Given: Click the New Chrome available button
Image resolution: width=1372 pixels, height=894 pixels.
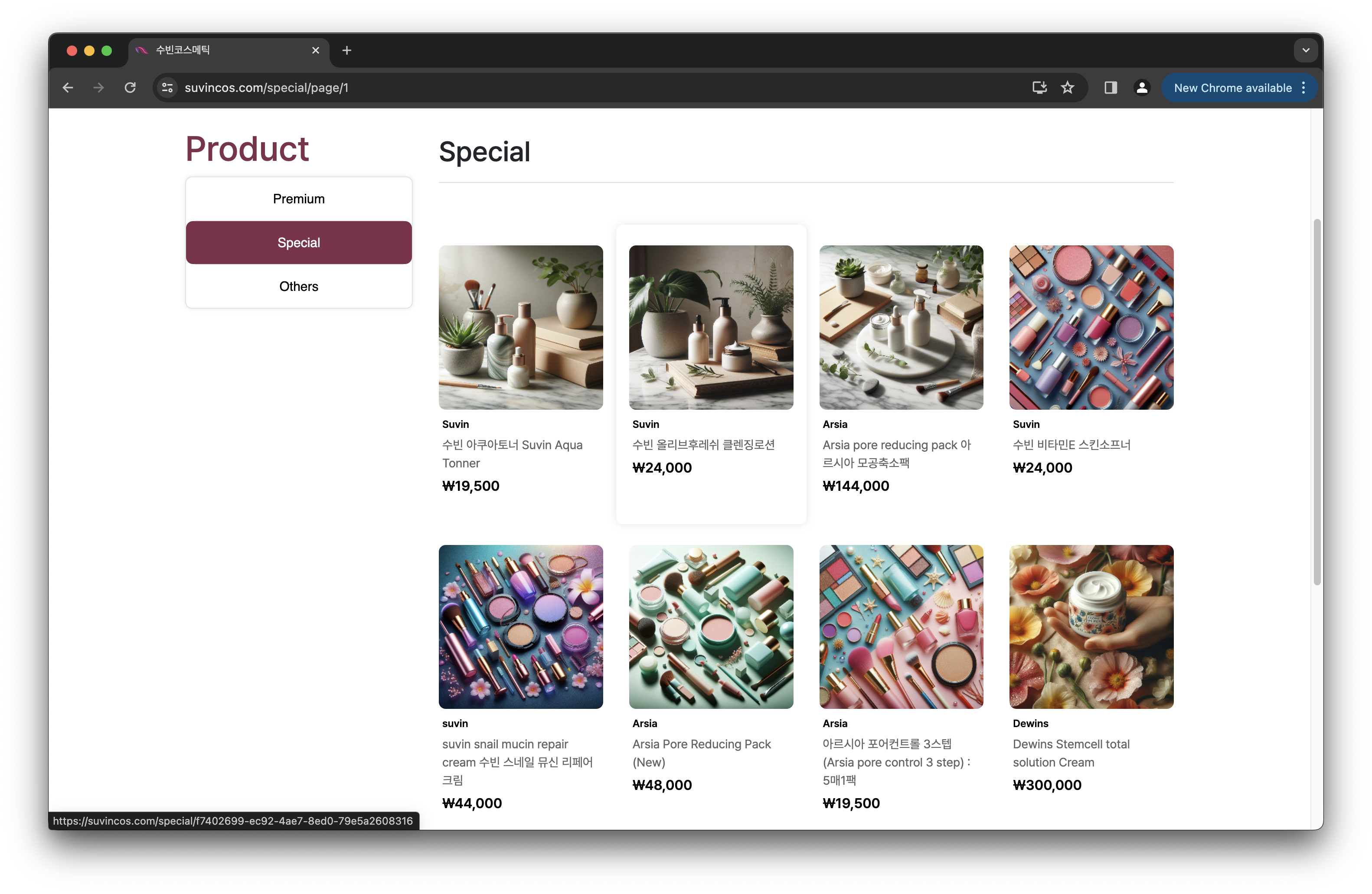Looking at the screenshot, I should pos(1232,88).
